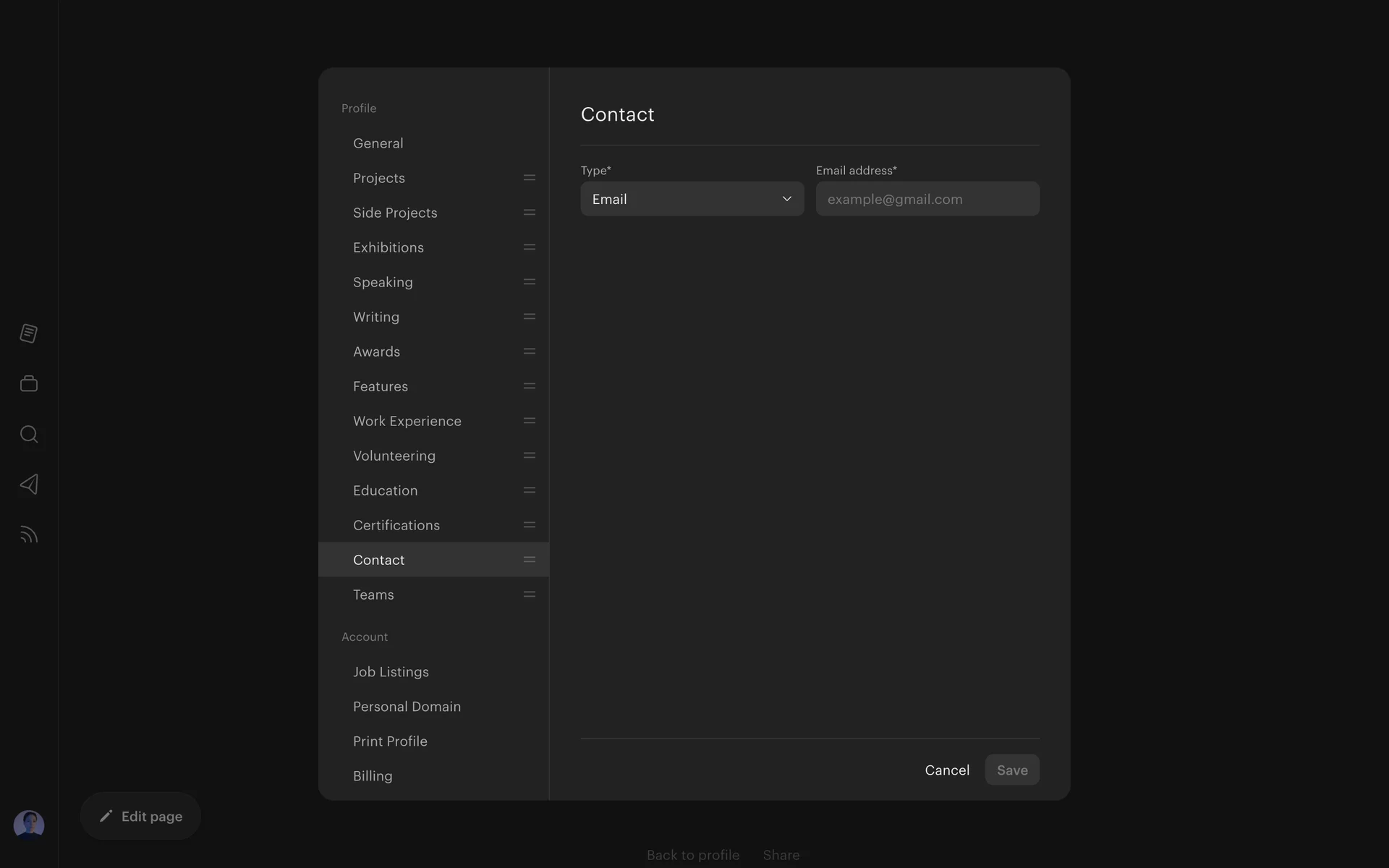Click the chevron arrow in Type field
The width and height of the screenshot is (1389, 868).
point(787,199)
